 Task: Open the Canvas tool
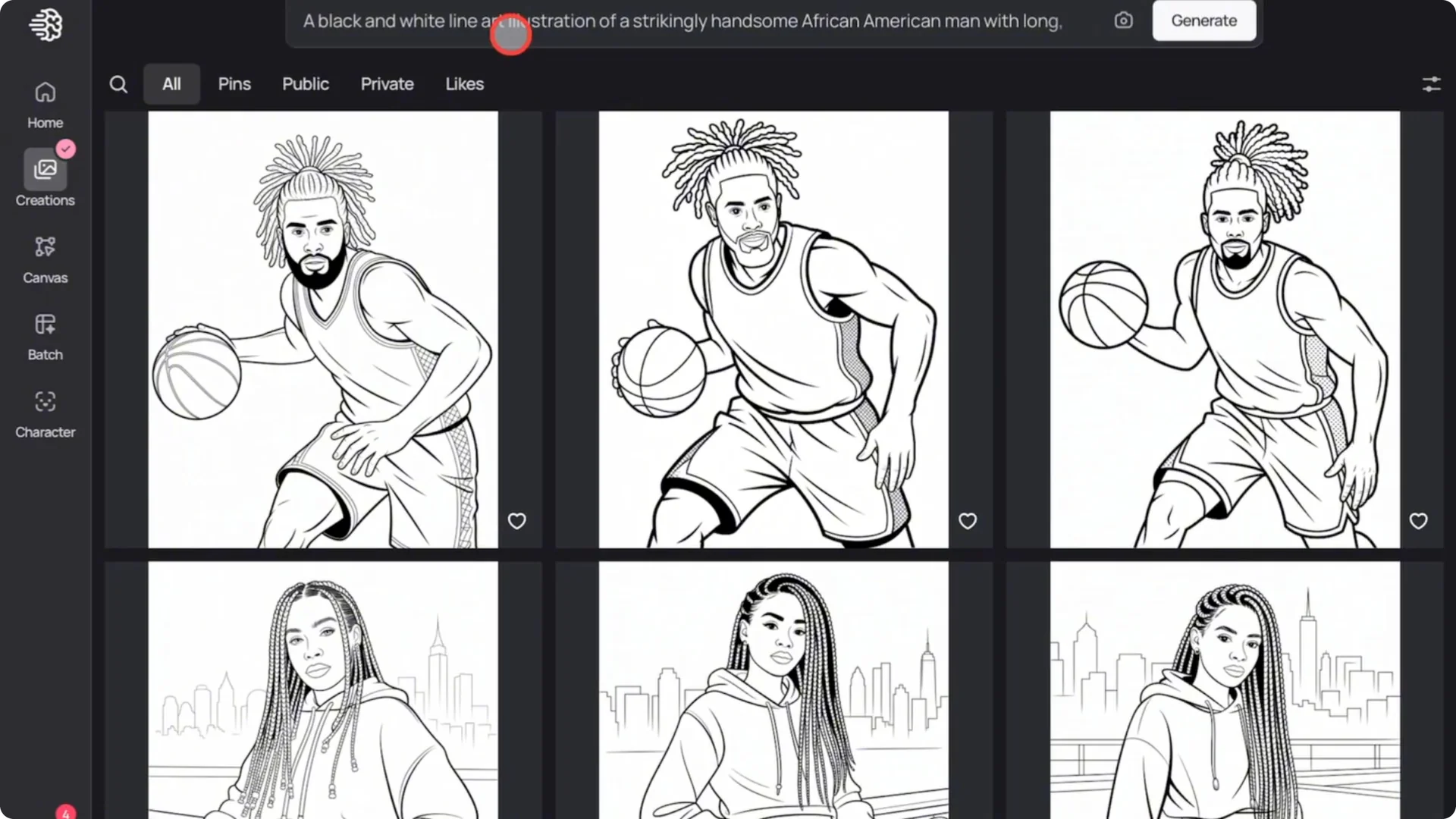(x=45, y=258)
